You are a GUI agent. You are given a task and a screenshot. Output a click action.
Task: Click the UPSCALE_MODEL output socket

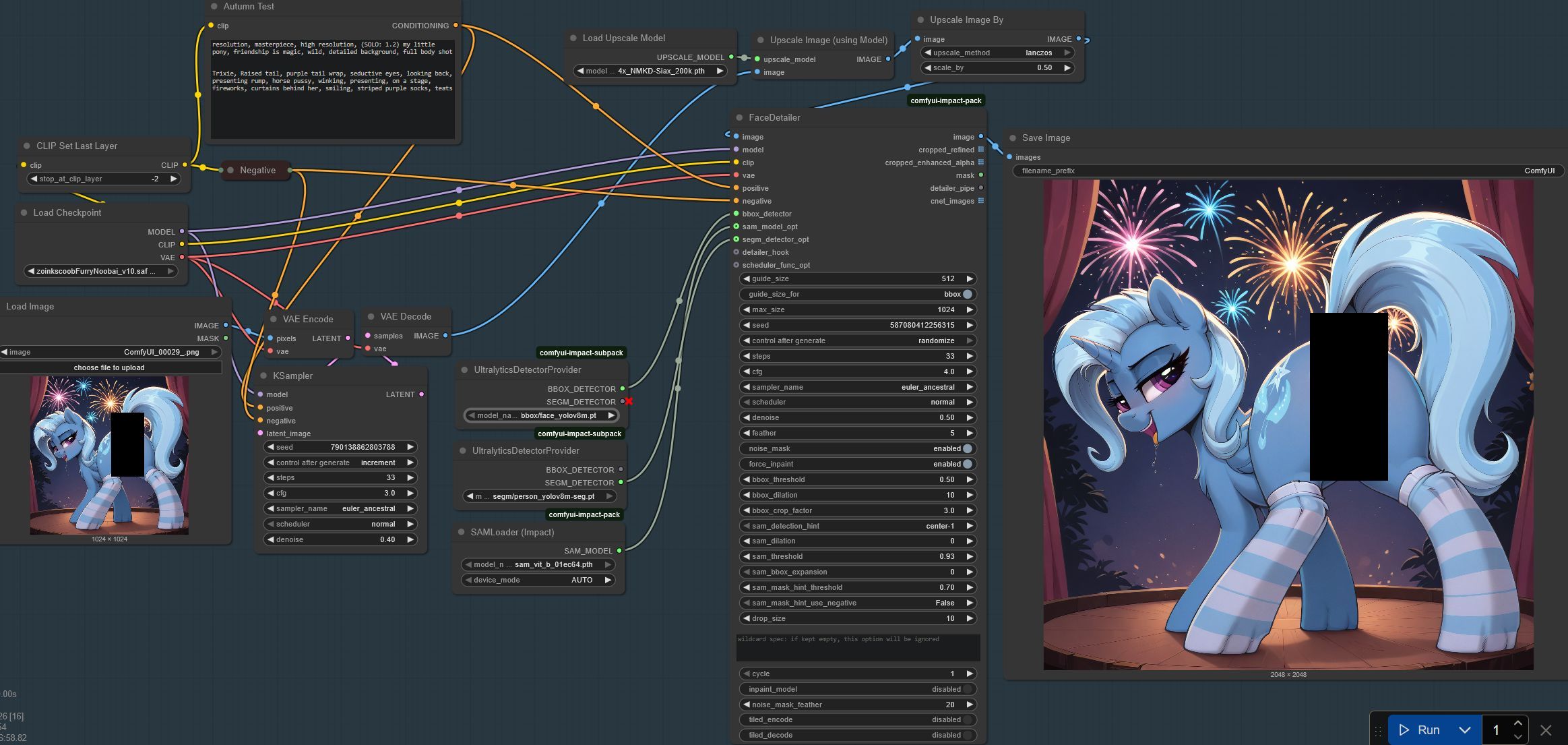pyautogui.click(x=732, y=57)
